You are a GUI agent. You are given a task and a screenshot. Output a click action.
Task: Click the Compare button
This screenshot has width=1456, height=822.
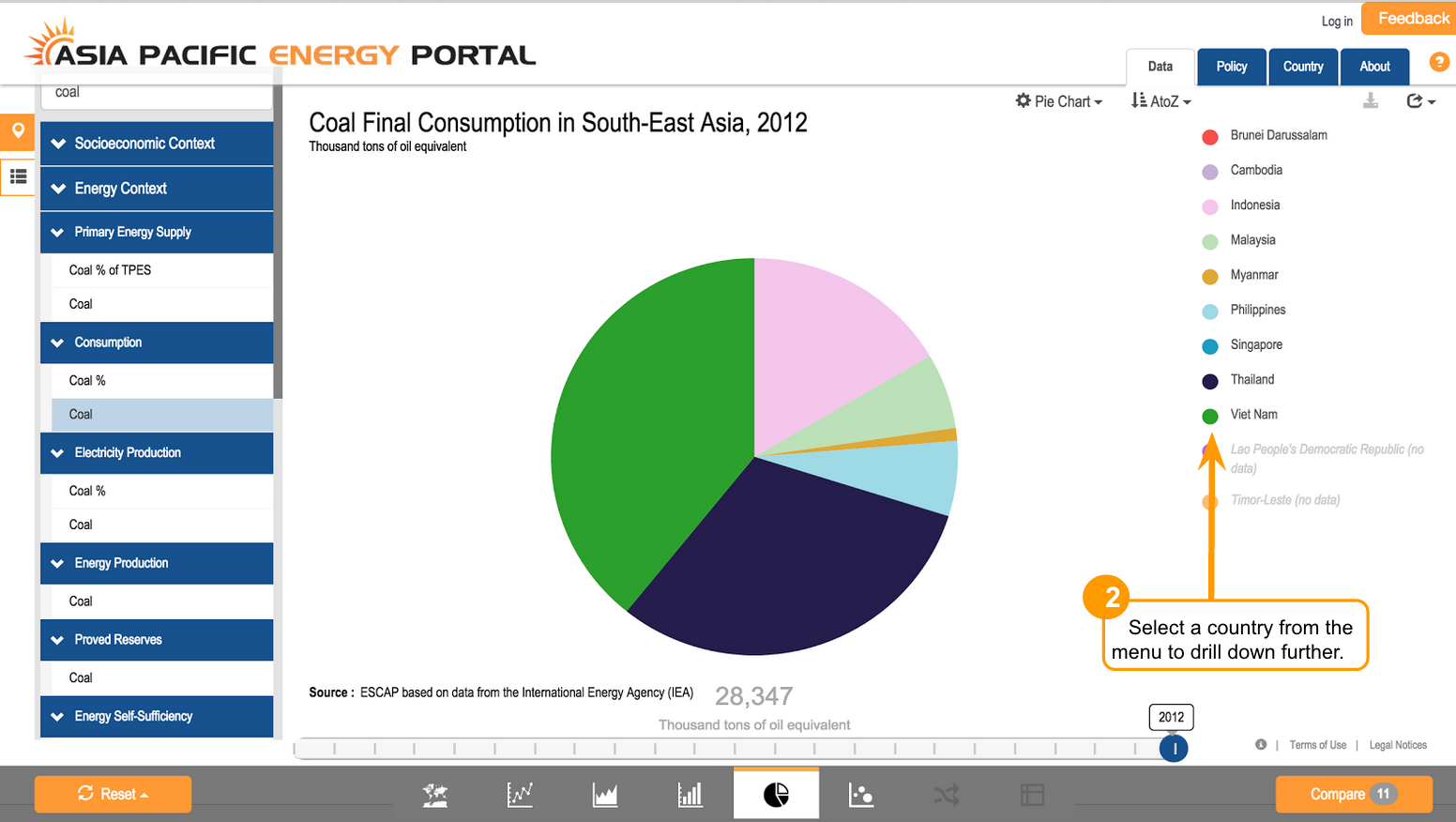tap(1352, 794)
